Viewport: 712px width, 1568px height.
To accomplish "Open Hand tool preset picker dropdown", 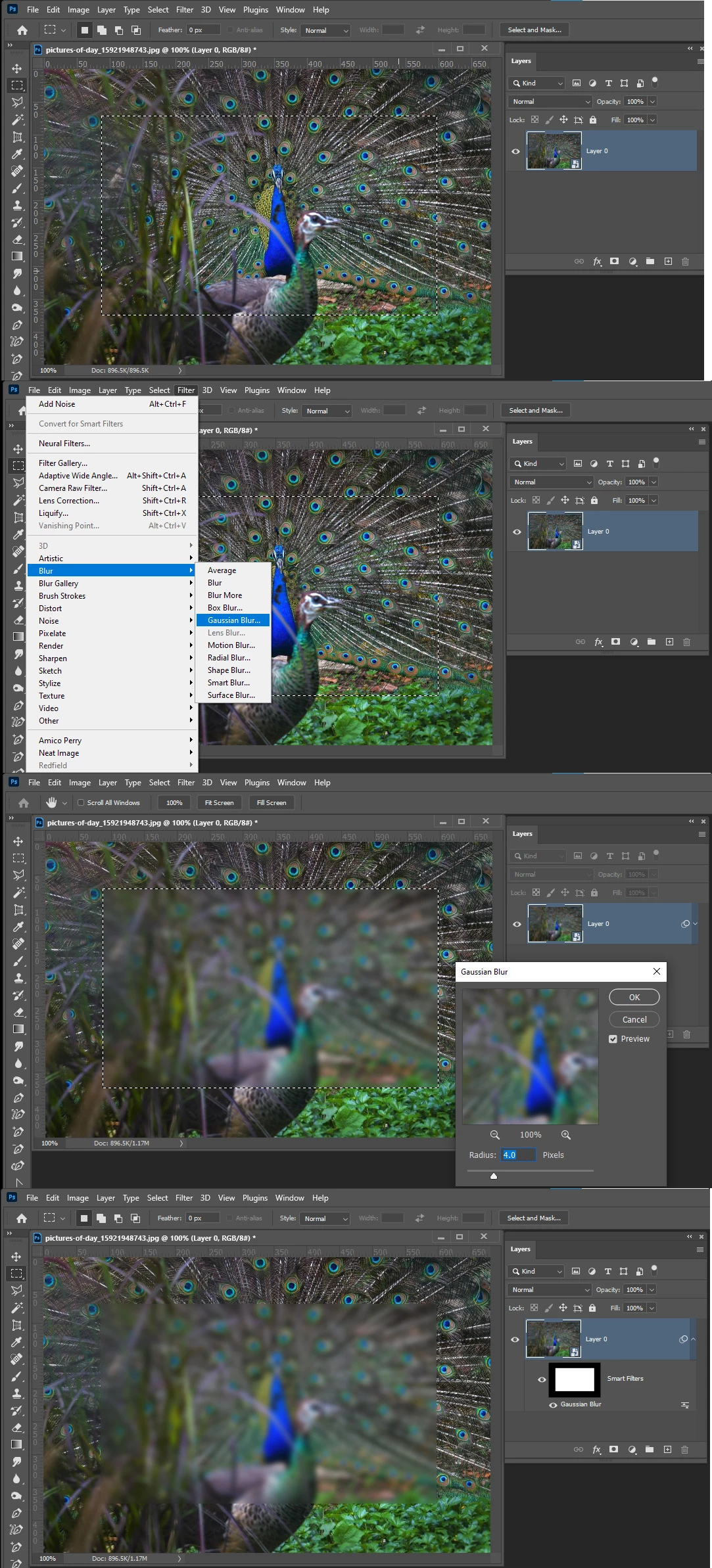I will (x=64, y=803).
